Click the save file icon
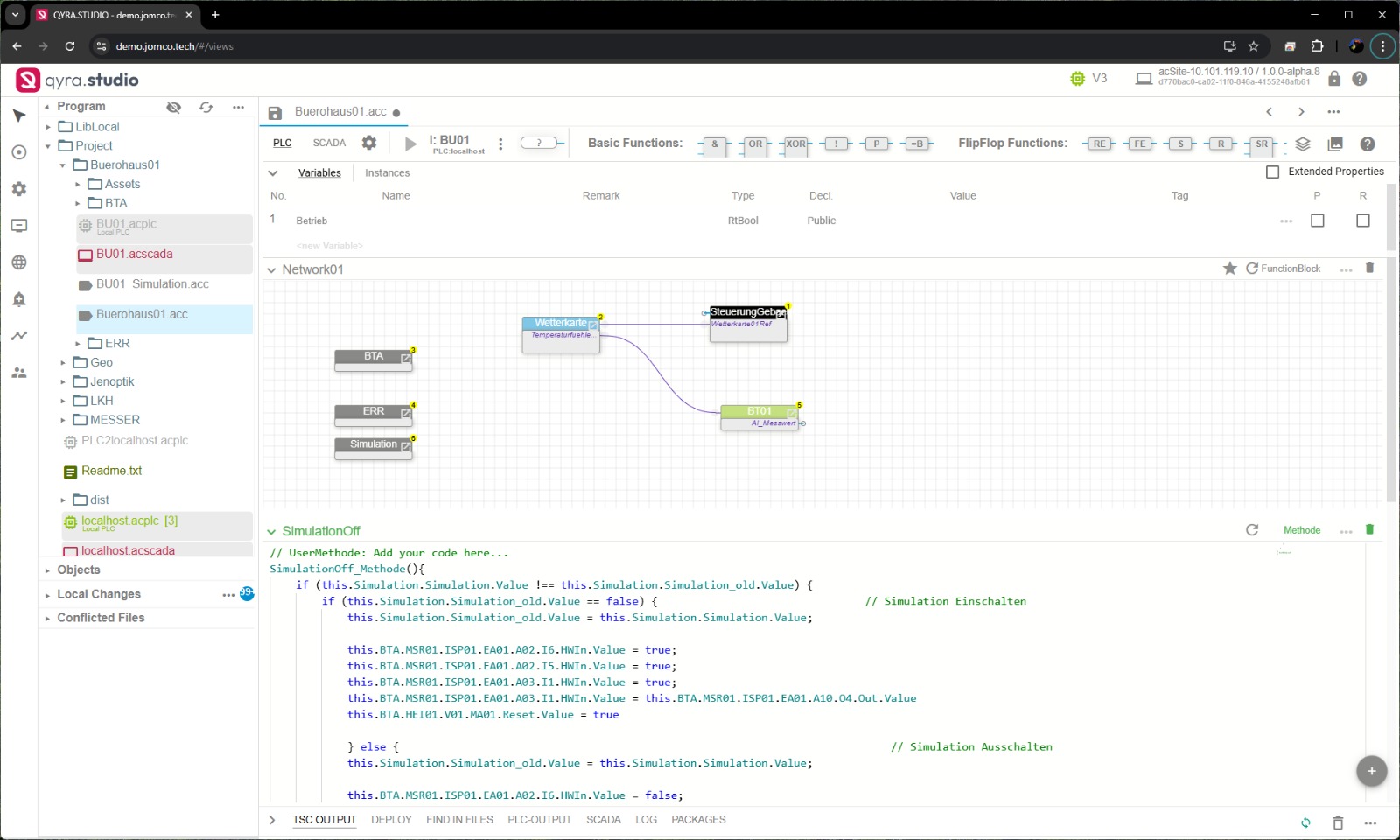 click(x=275, y=113)
